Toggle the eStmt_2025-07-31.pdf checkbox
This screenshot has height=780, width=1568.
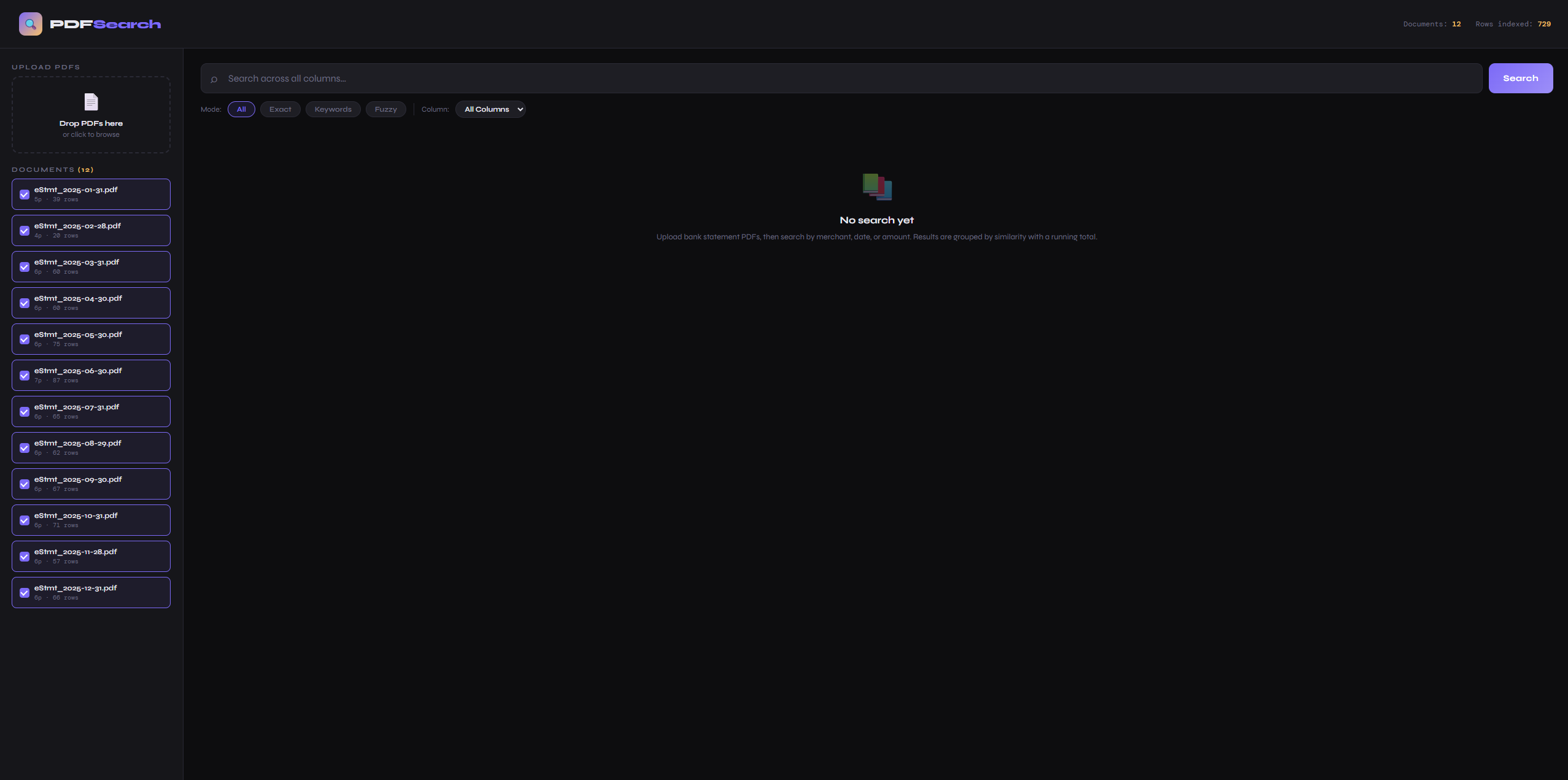pyautogui.click(x=25, y=412)
